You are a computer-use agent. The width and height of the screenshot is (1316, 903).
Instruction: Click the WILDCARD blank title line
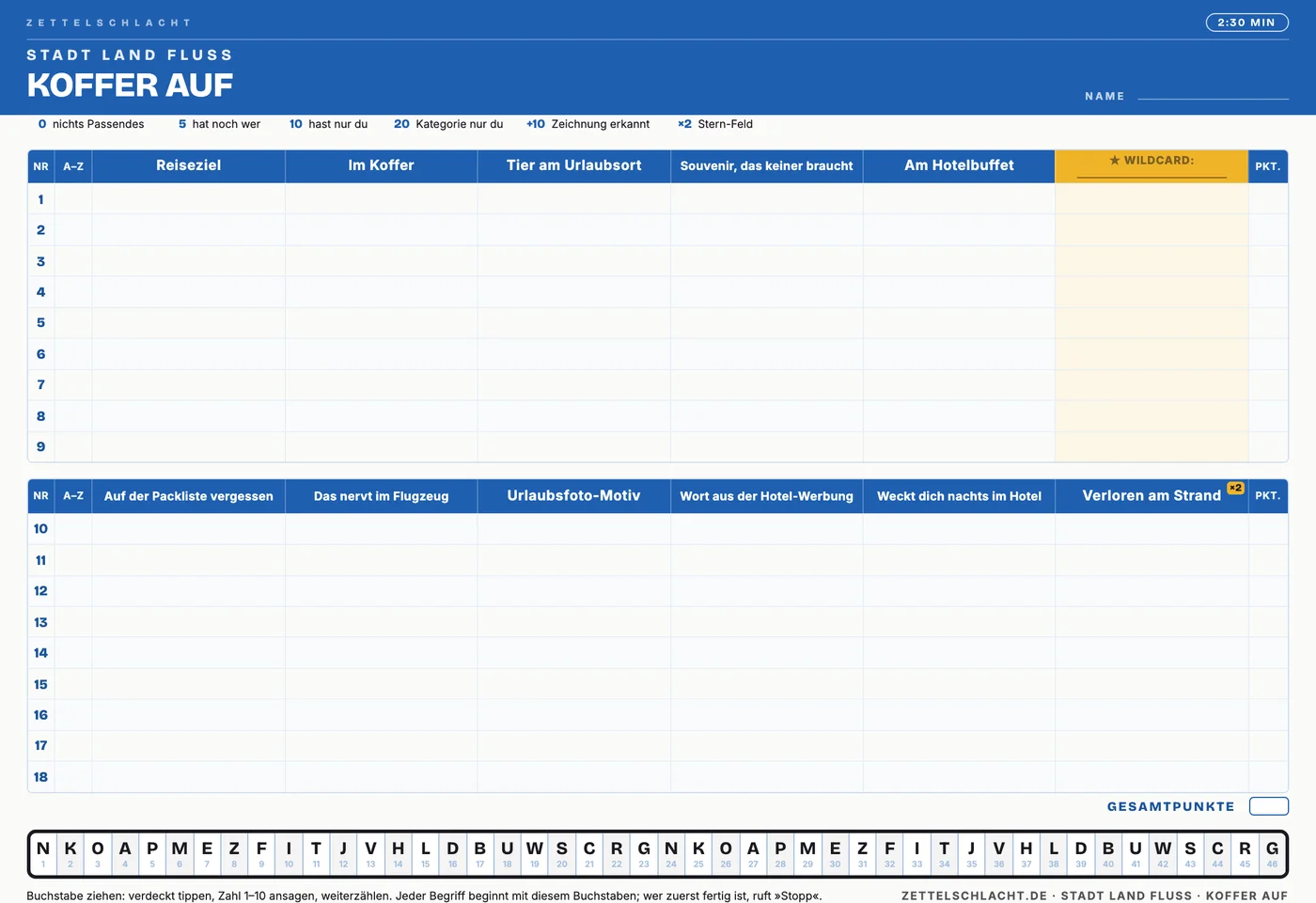tap(1151, 175)
